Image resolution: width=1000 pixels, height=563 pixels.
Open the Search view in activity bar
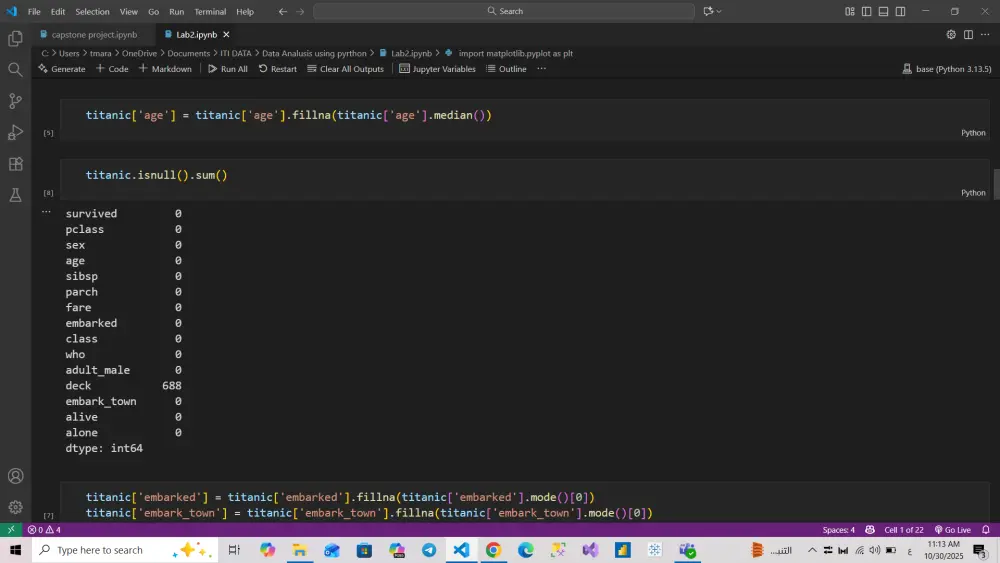(x=15, y=69)
